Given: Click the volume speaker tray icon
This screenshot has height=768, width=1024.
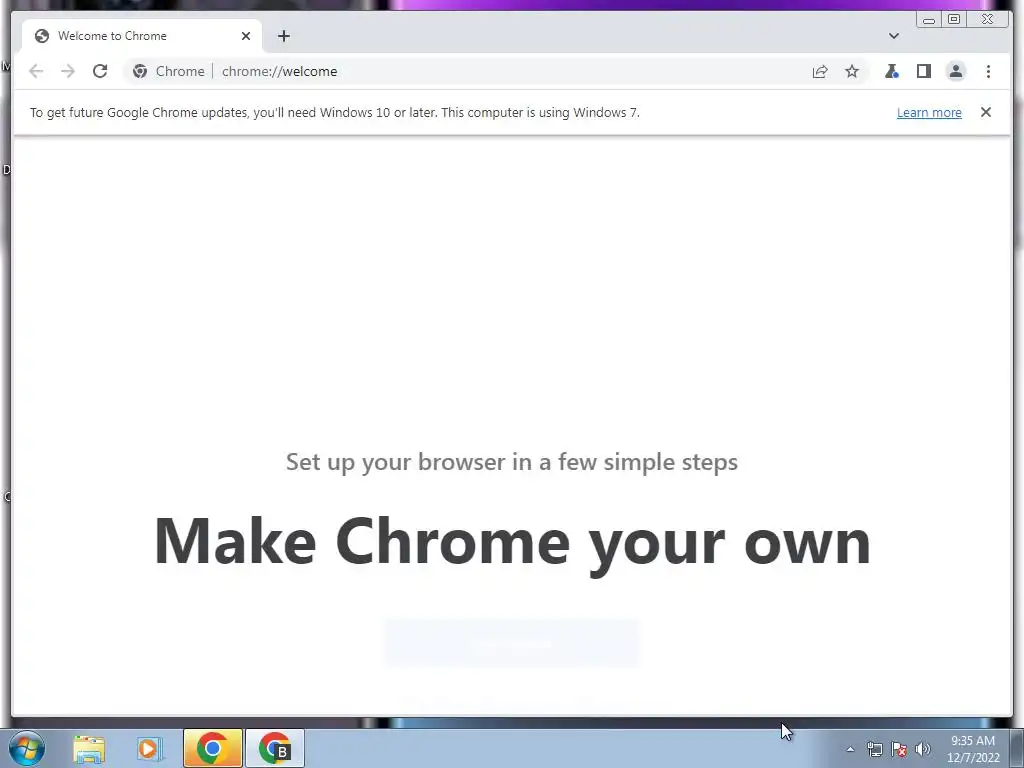Looking at the screenshot, I should tap(923, 749).
